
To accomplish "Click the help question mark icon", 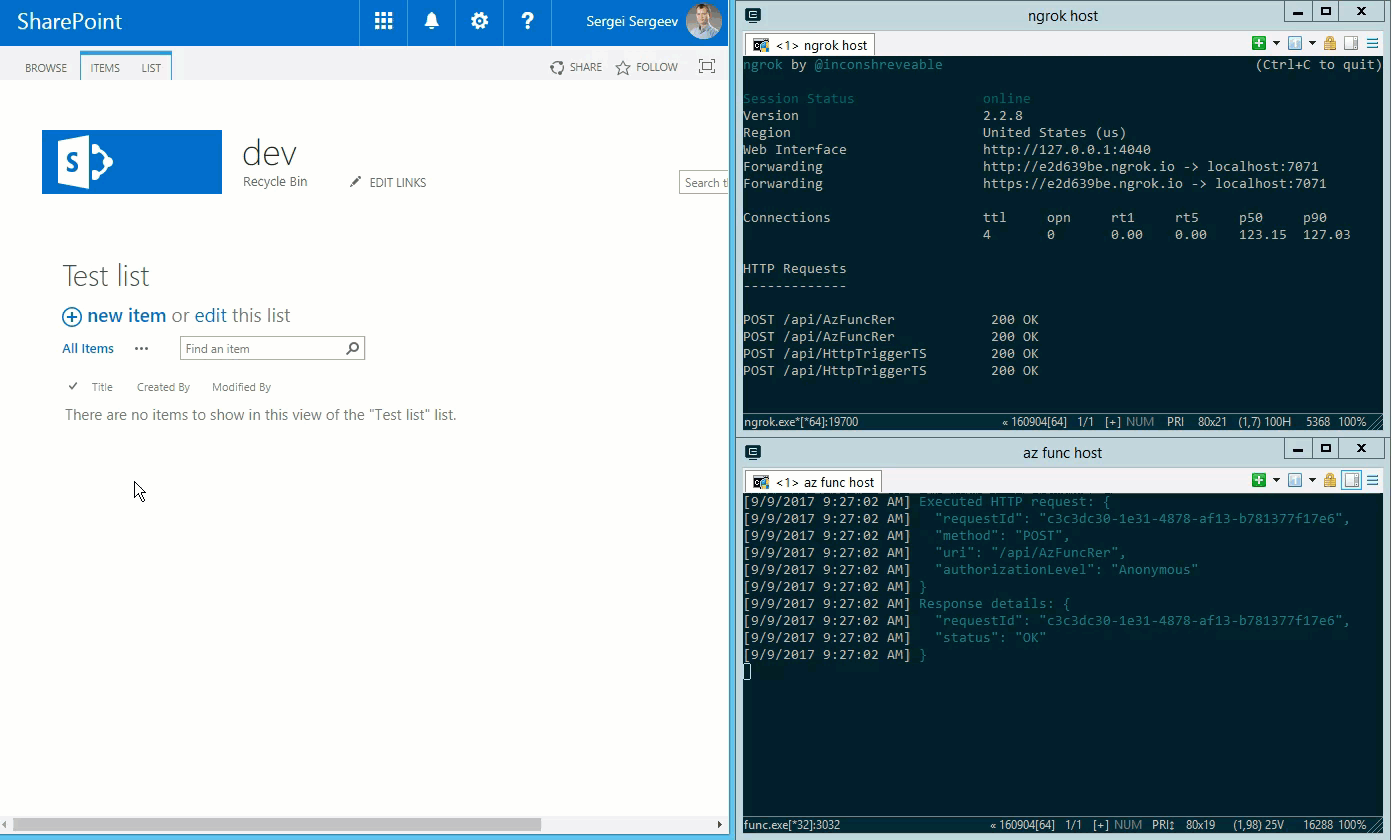I will (528, 21).
